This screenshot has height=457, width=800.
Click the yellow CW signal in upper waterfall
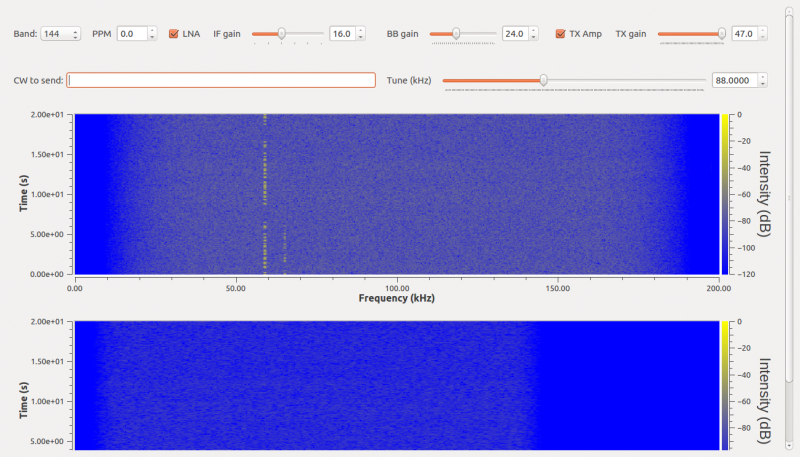[x=265, y=194]
